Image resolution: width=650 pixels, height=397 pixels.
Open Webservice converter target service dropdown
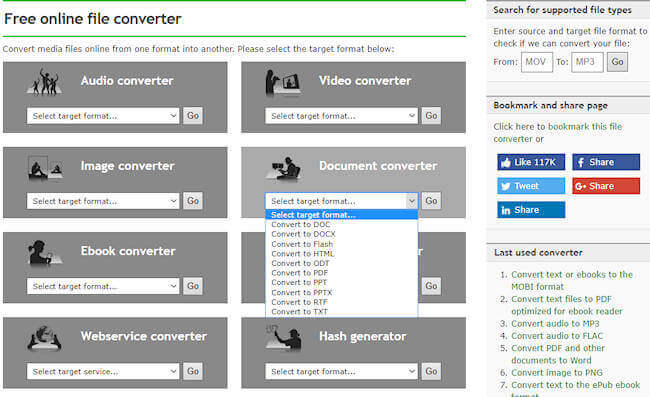(x=103, y=372)
